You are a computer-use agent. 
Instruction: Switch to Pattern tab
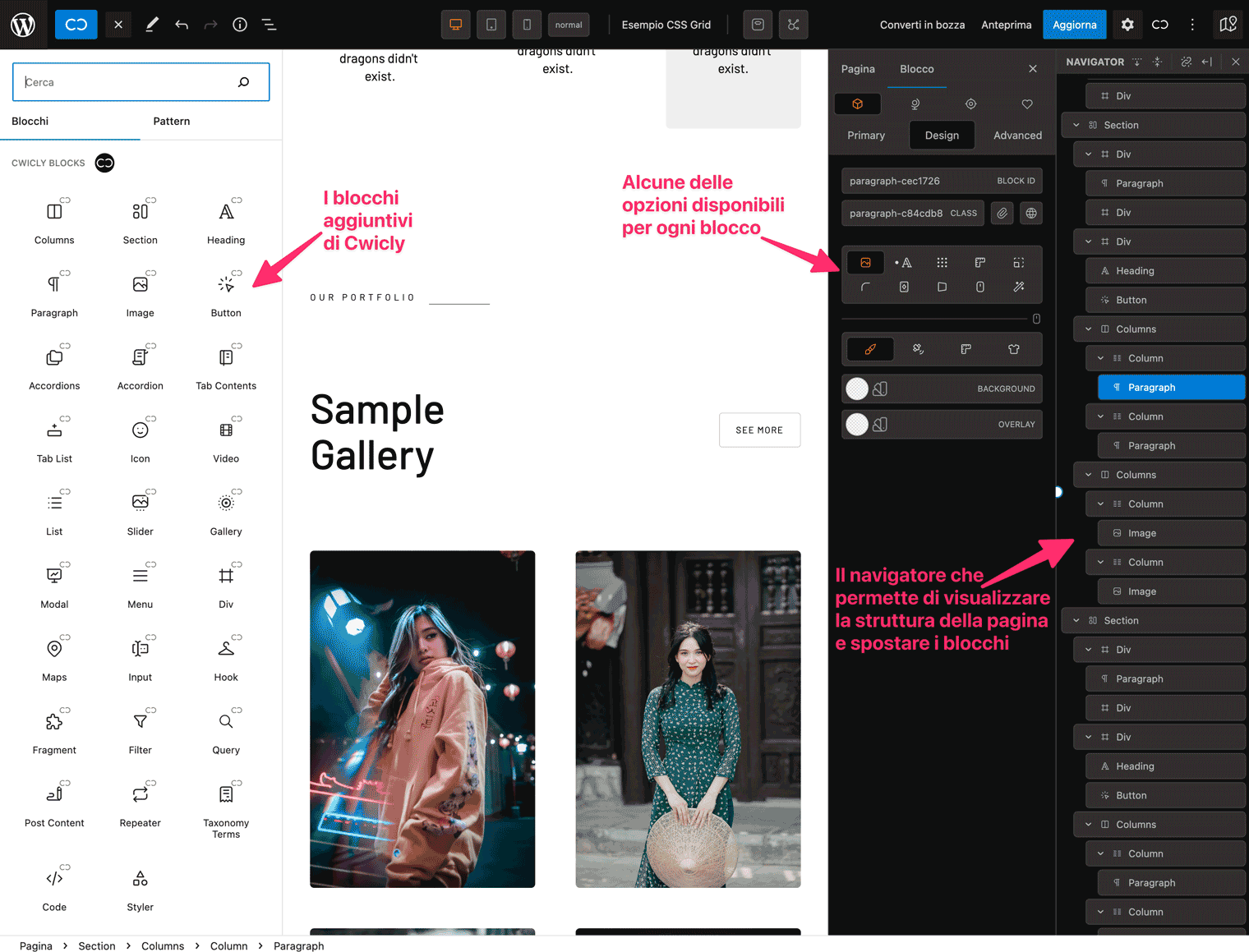pos(172,121)
